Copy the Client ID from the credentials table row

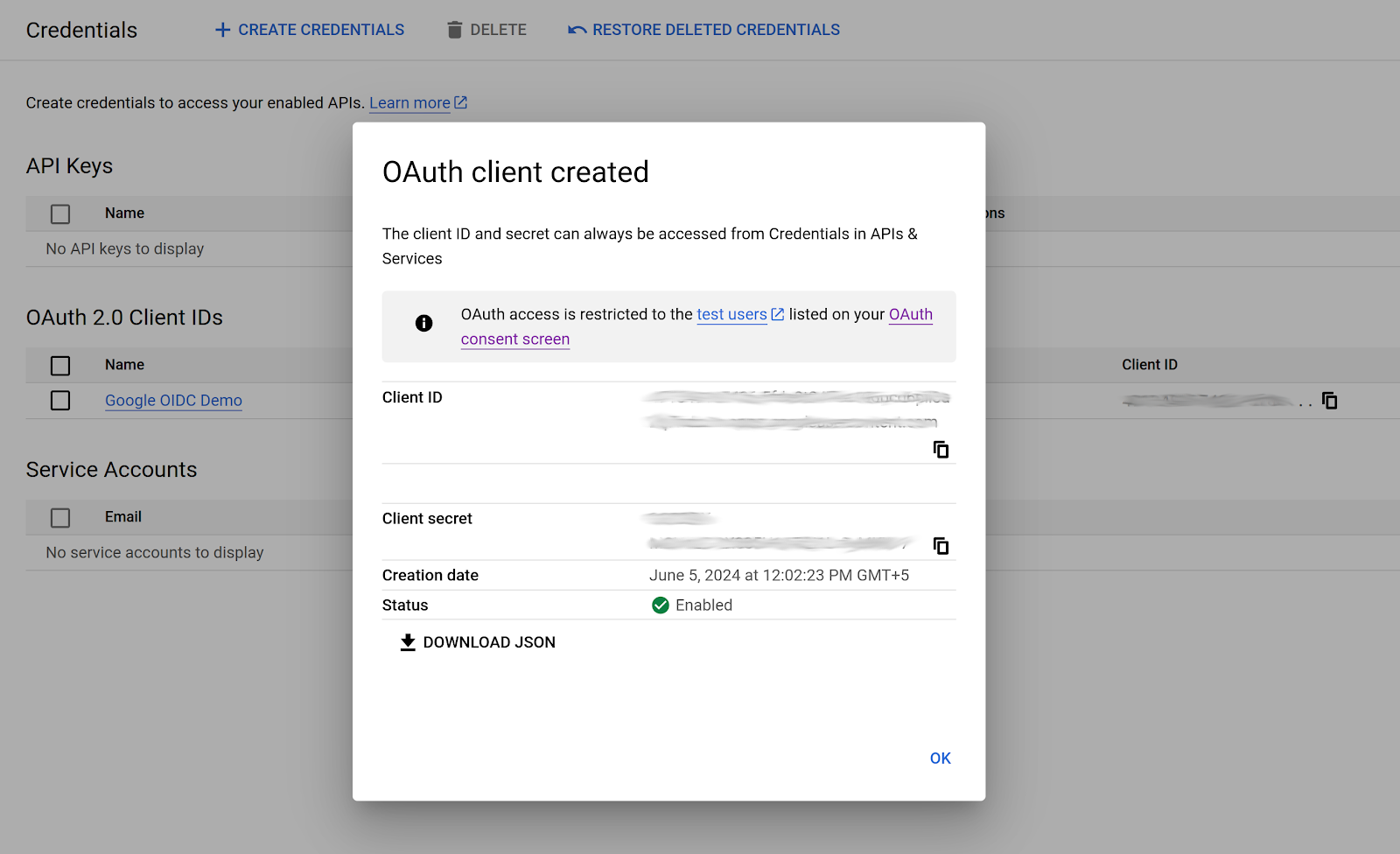click(x=1330, y=400)
